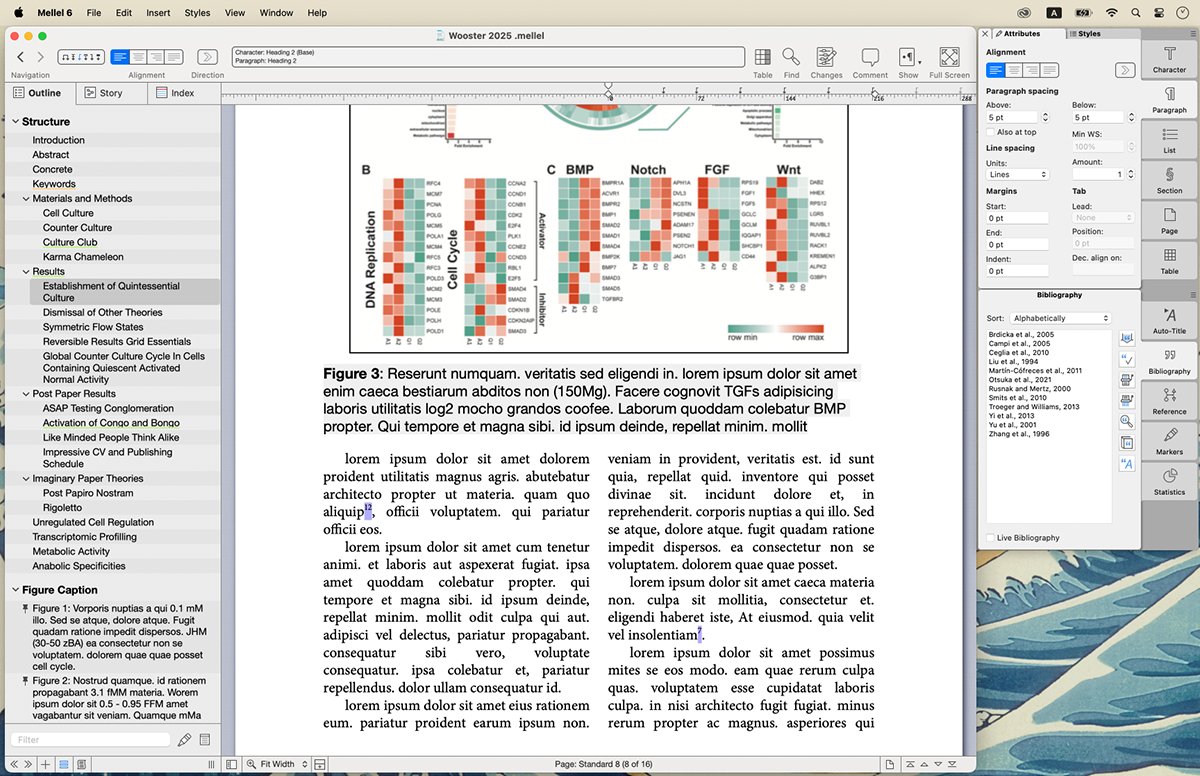Enable the Also at top checkbox

[x=990, y=132]
